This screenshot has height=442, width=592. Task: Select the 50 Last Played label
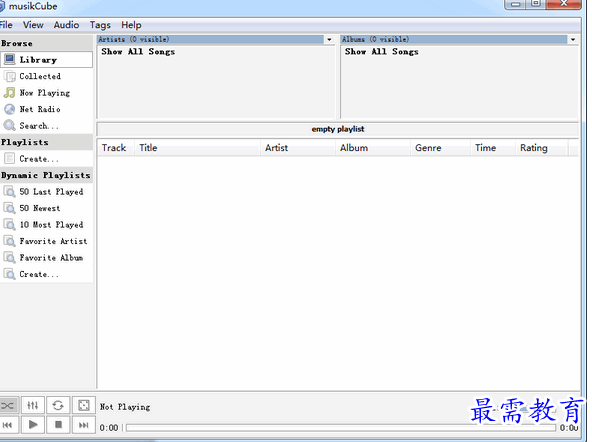[51, 192]
